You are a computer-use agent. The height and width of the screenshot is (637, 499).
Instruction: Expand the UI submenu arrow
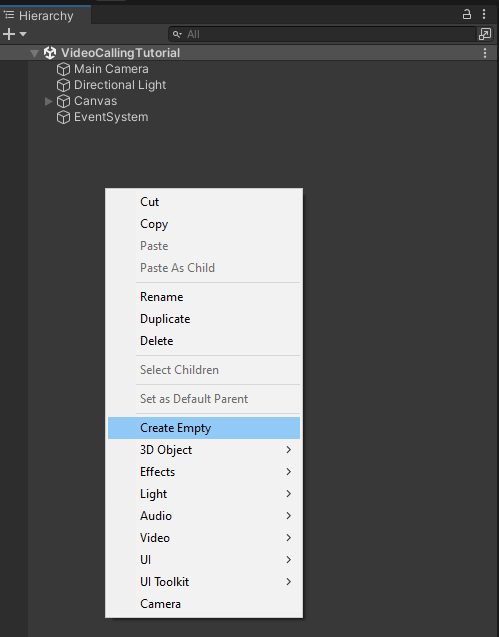tap(289, 559)
